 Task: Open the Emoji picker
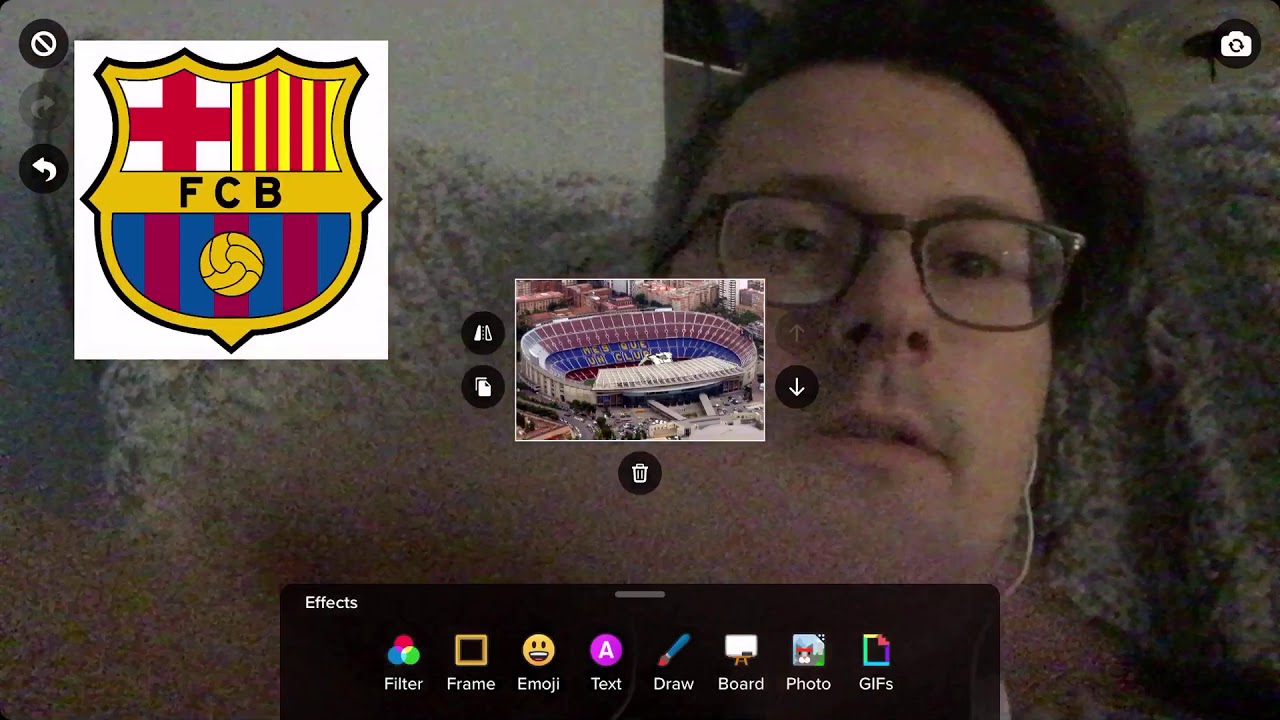(x=538, y=663)
